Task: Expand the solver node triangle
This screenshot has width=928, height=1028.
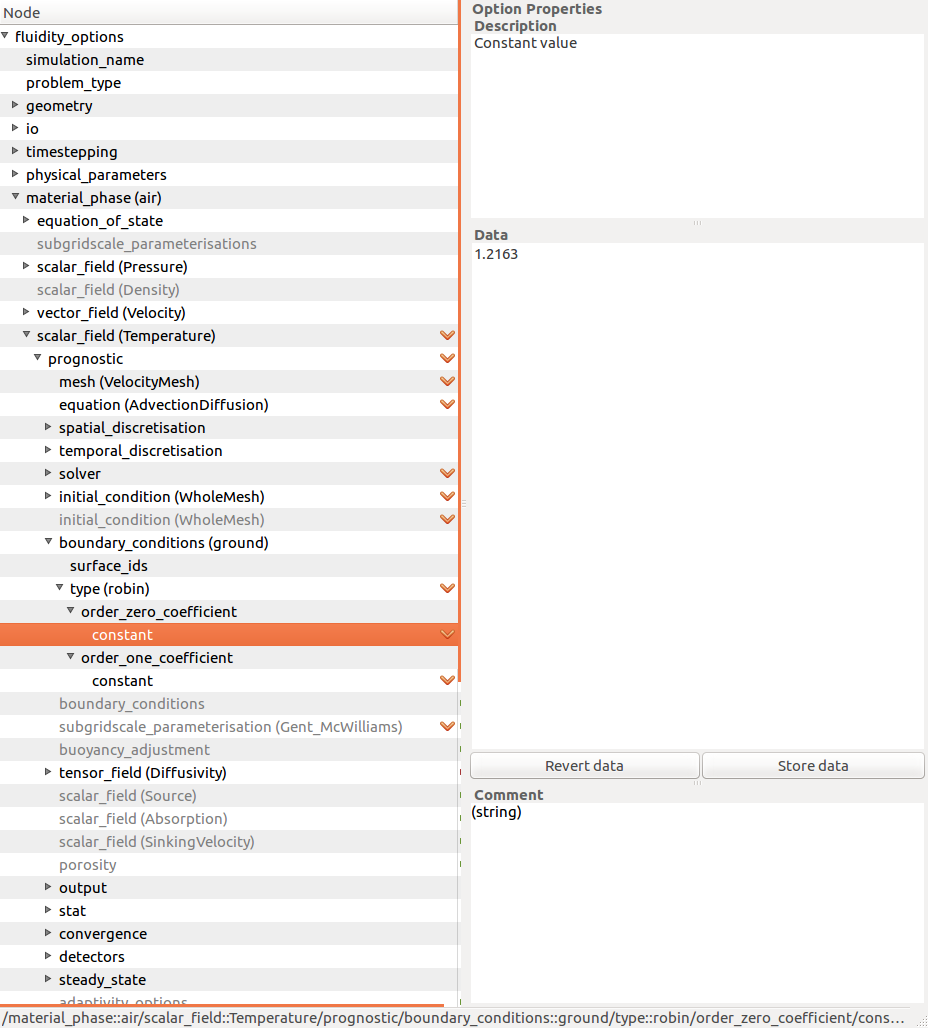Action: click(48, 473)
